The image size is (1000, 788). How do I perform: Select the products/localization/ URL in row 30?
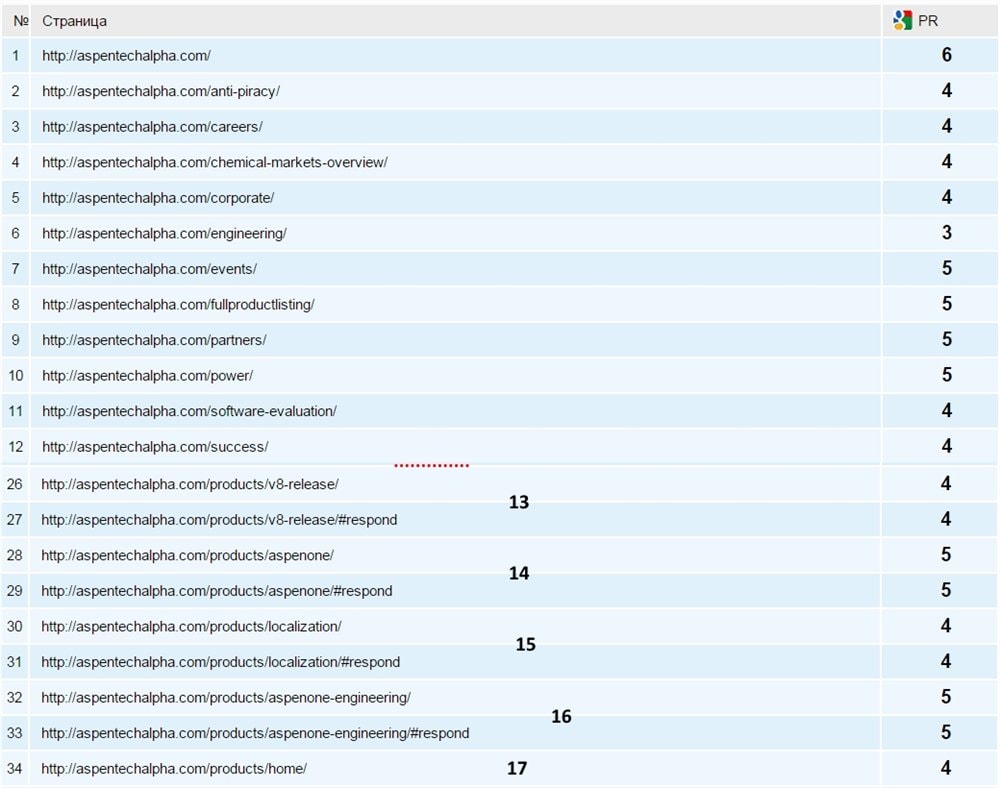[191, 627]
